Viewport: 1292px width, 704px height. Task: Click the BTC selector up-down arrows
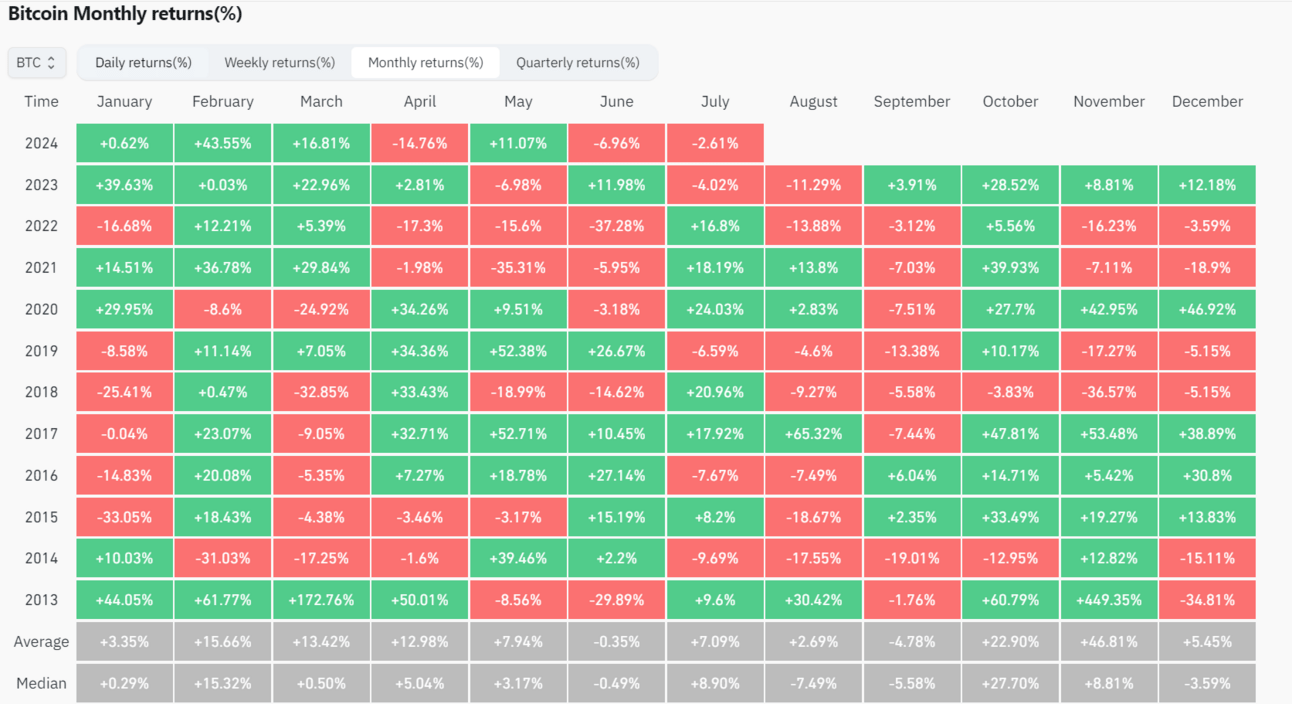[52, 62]
